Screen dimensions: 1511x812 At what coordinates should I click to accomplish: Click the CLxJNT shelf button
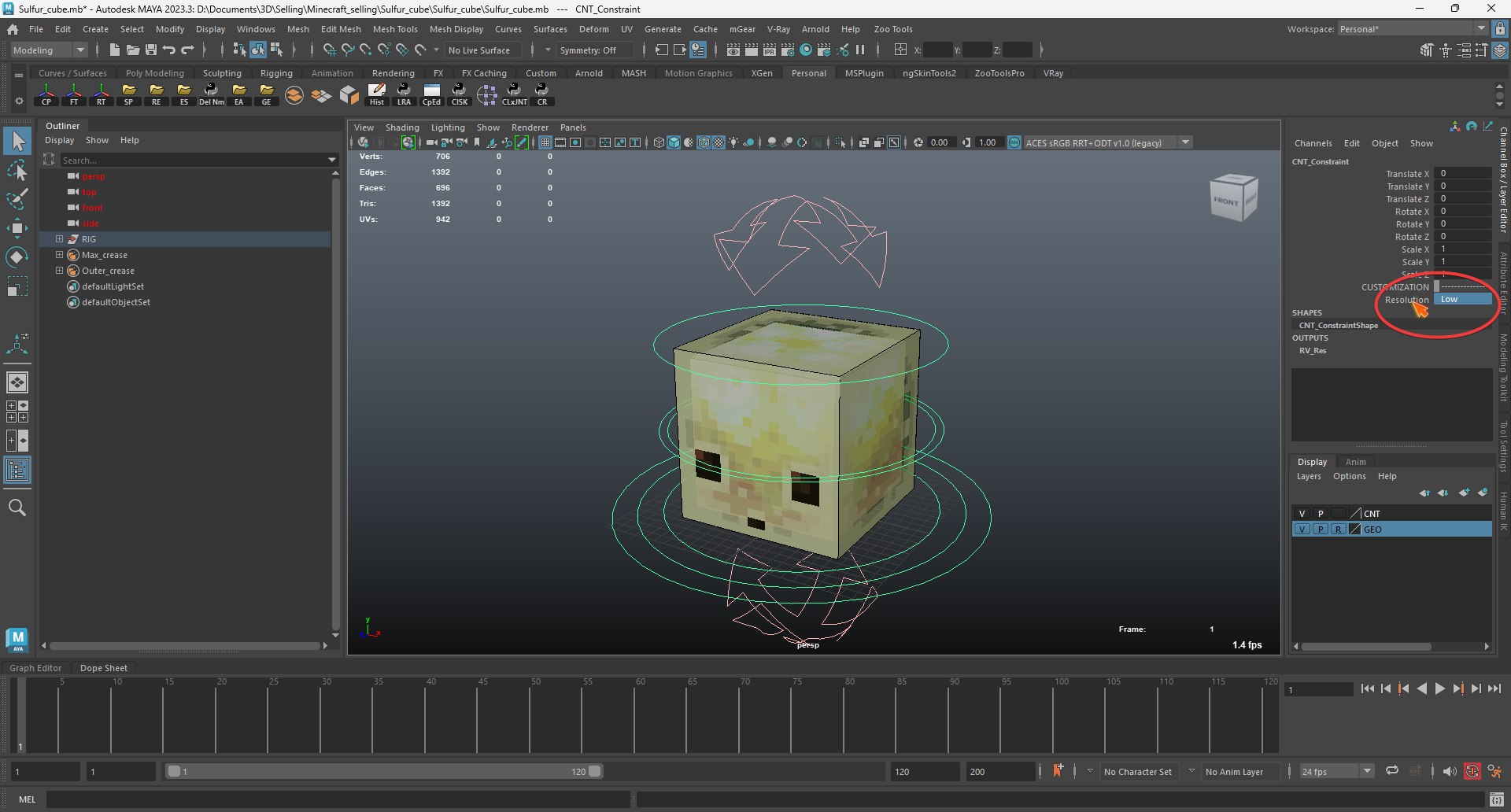pyautogui.click(x=515, y=95)
